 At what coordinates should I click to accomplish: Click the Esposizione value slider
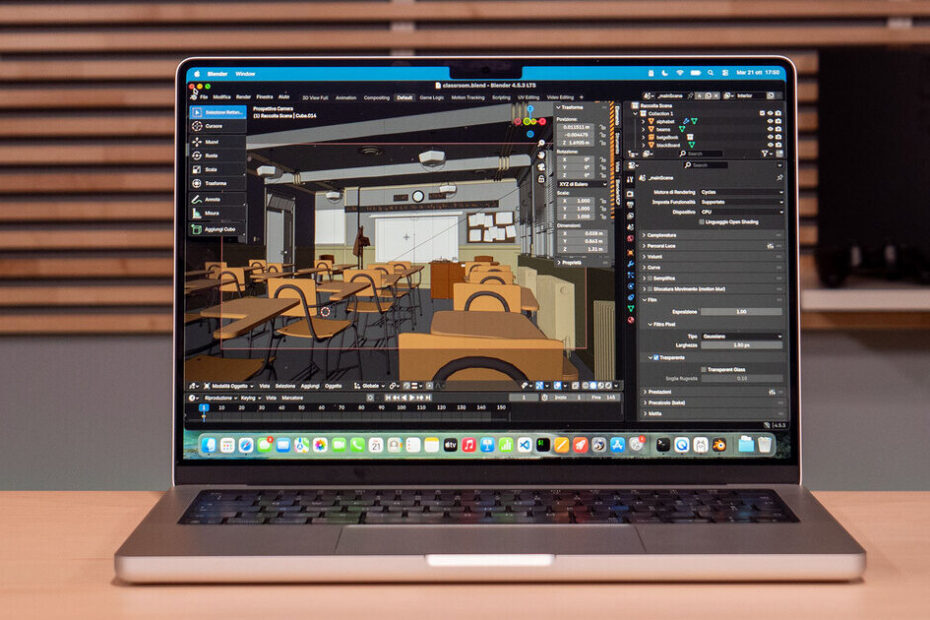click(x=740, y=312)
